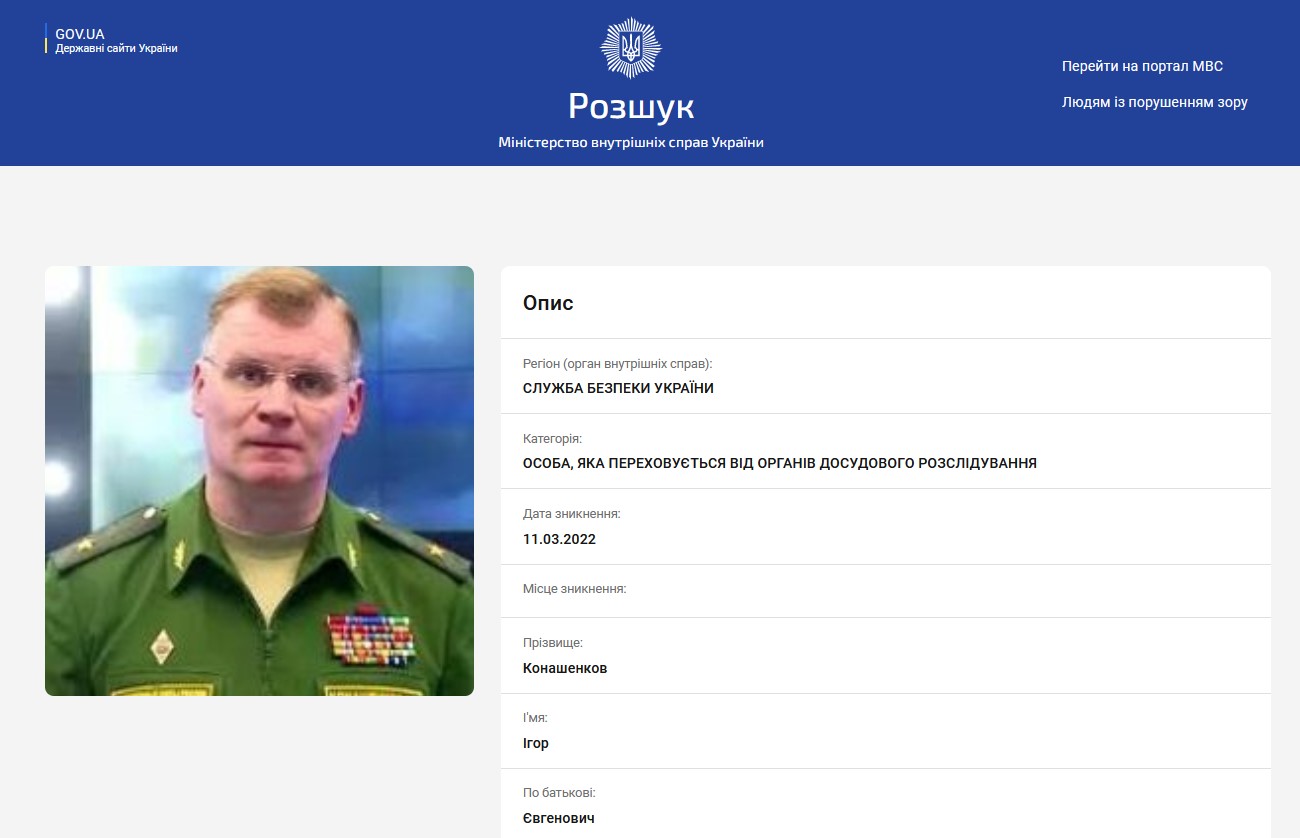This screenshot has width=1300, height=838.
Task: Click 'Державні сайти України' text
Action: point(116,48)
